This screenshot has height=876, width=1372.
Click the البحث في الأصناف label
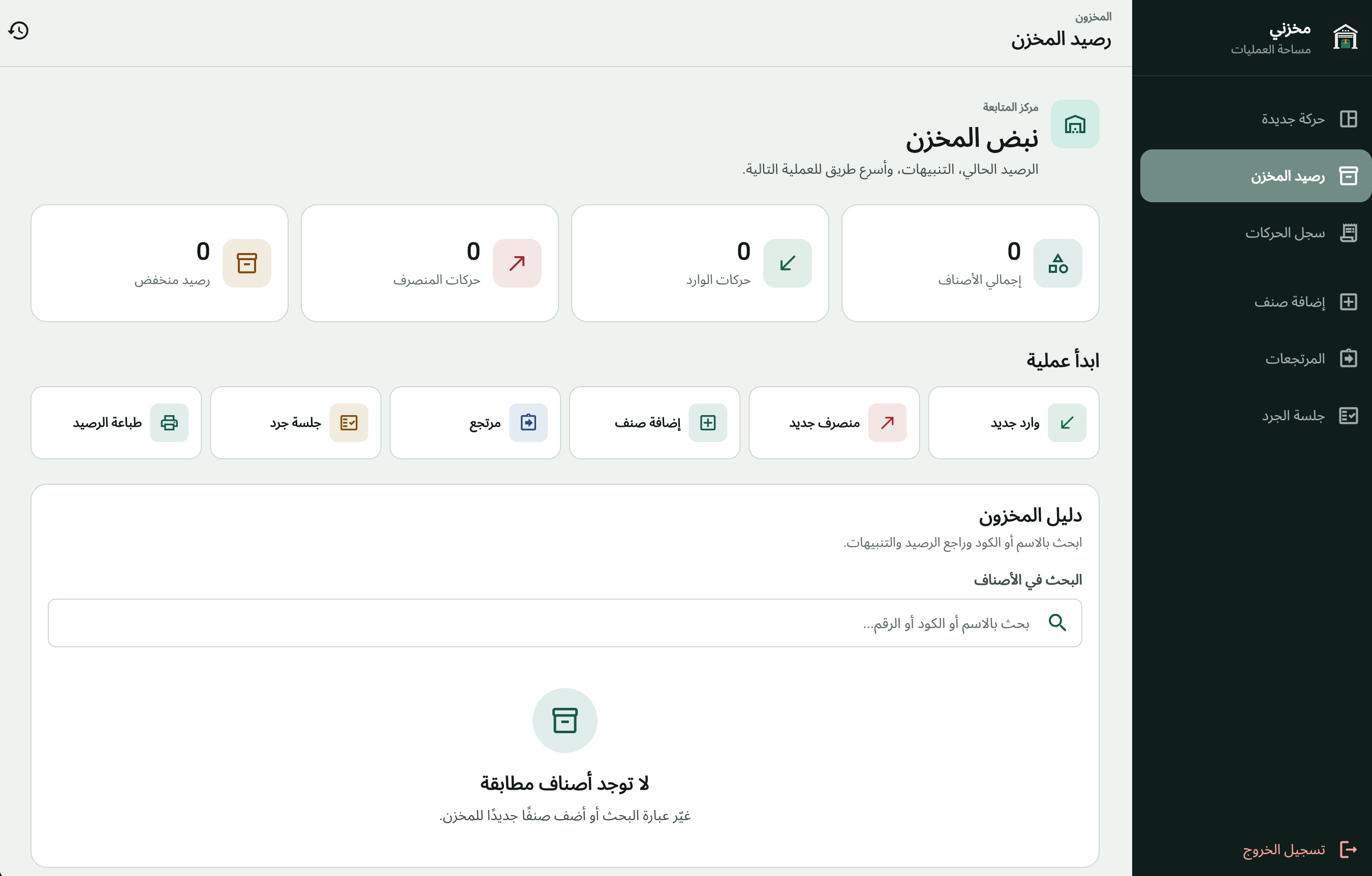(1027, 580)
